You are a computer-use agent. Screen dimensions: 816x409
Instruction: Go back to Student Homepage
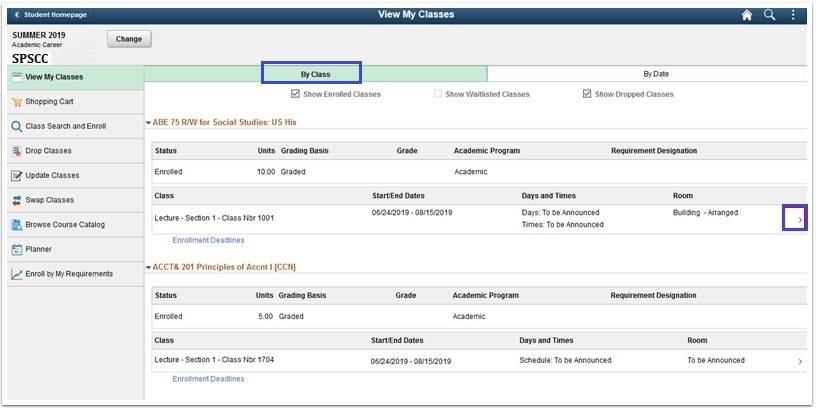click(50, 15)
